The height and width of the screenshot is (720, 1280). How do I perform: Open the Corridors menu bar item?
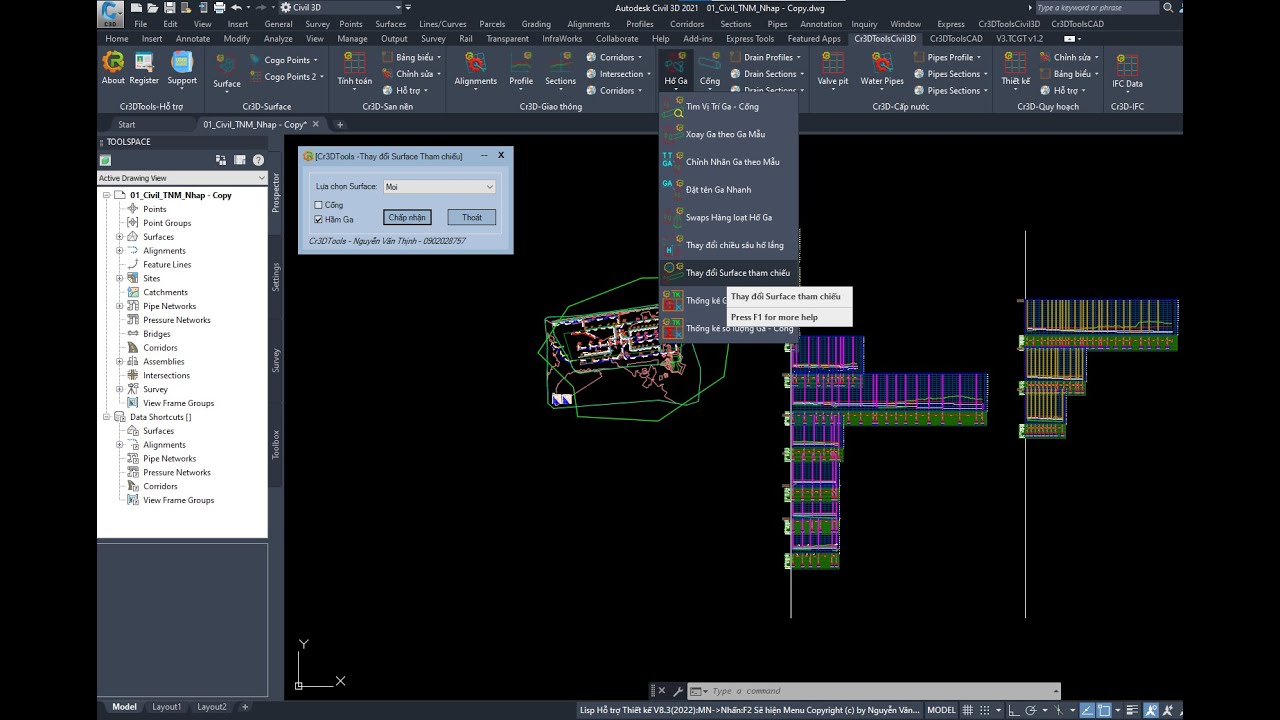[x=687, y=24]
